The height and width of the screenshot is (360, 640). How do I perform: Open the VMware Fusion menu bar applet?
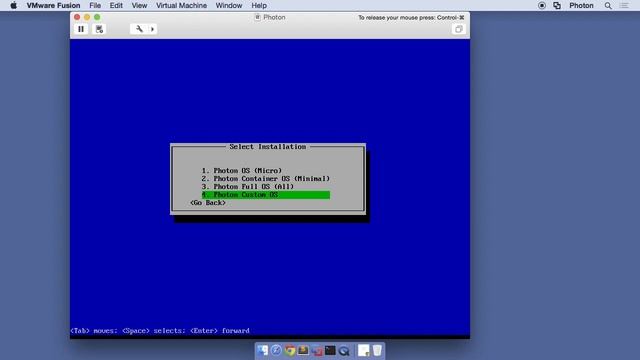557,5
